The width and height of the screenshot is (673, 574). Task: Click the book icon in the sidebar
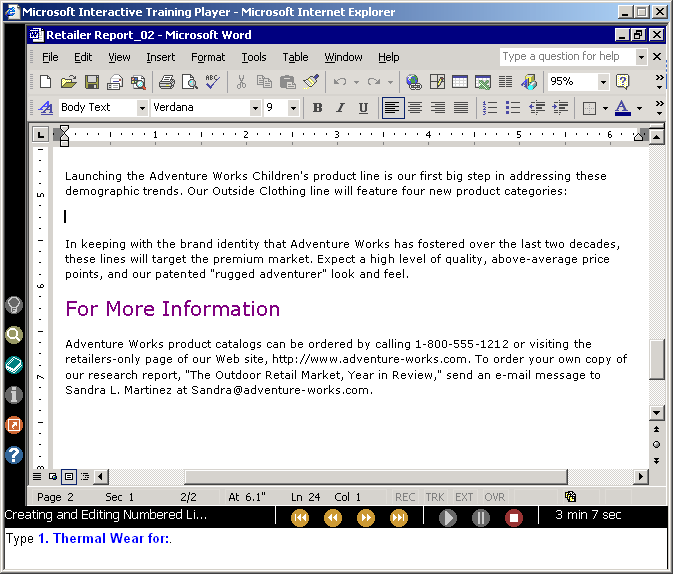tap(14, 365)
